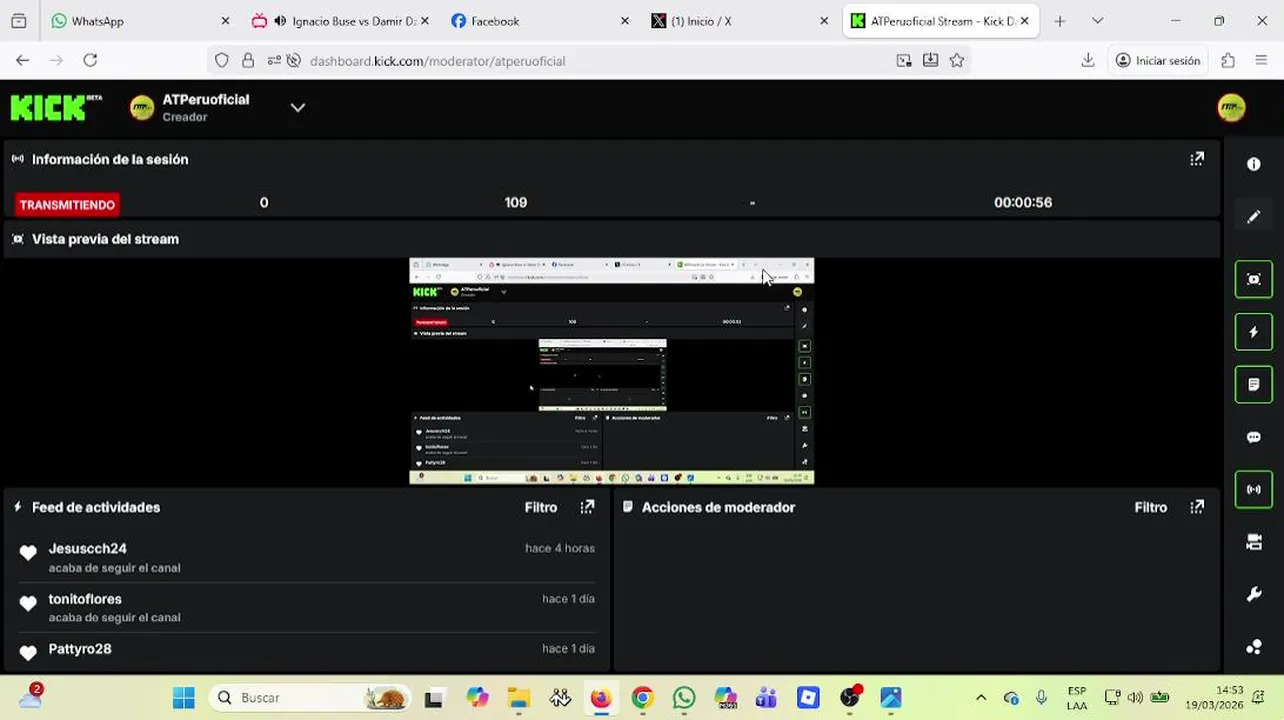Open the video camera icon in sidebar
The image size is (1284, 720).
click(x=1254, y=542)
